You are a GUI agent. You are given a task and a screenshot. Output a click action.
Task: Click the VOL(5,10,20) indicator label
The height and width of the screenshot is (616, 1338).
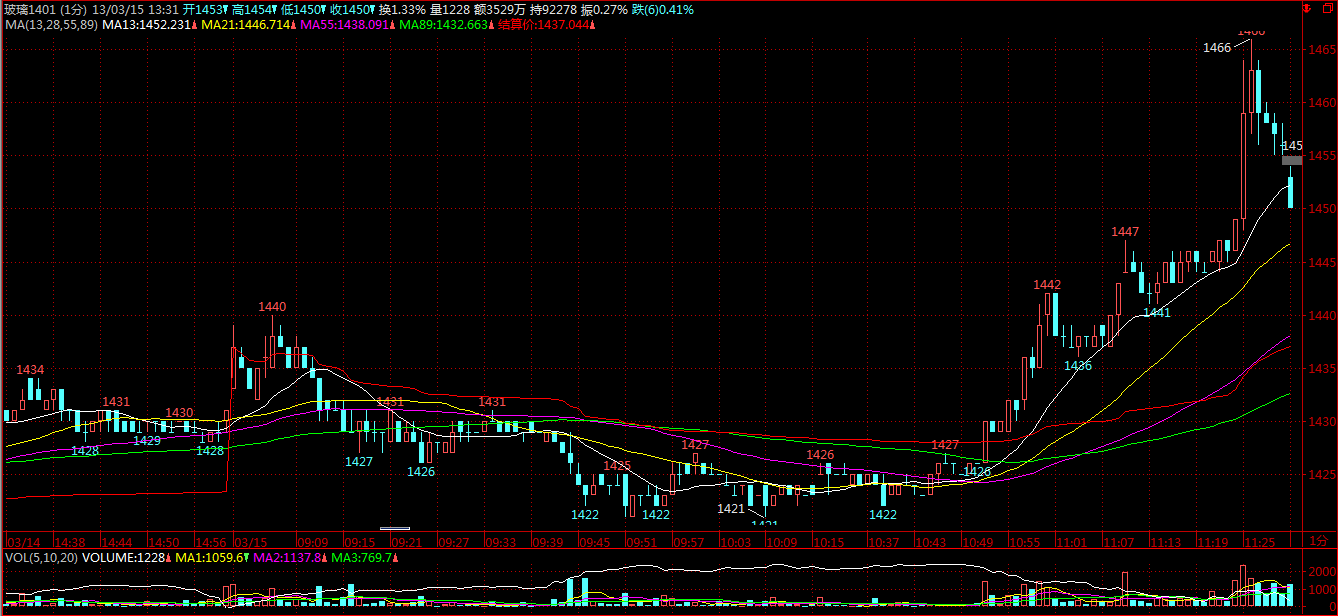[41, 557]
